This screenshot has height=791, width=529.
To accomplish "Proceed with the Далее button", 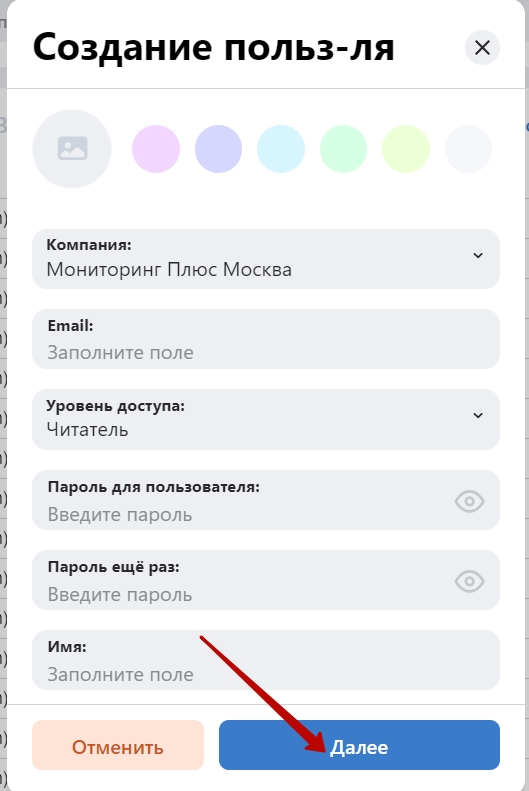I will (x=359, y=745).
